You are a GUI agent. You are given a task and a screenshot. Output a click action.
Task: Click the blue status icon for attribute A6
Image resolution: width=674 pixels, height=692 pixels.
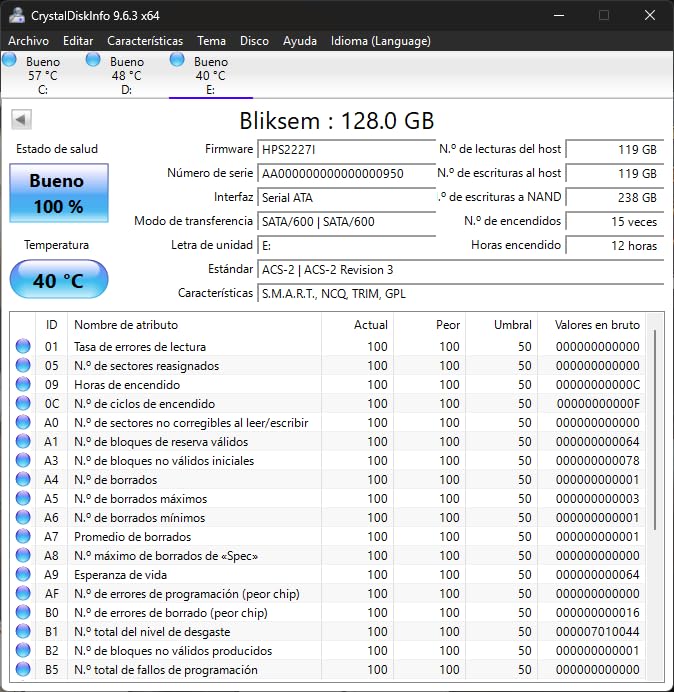tap(23, 517)
